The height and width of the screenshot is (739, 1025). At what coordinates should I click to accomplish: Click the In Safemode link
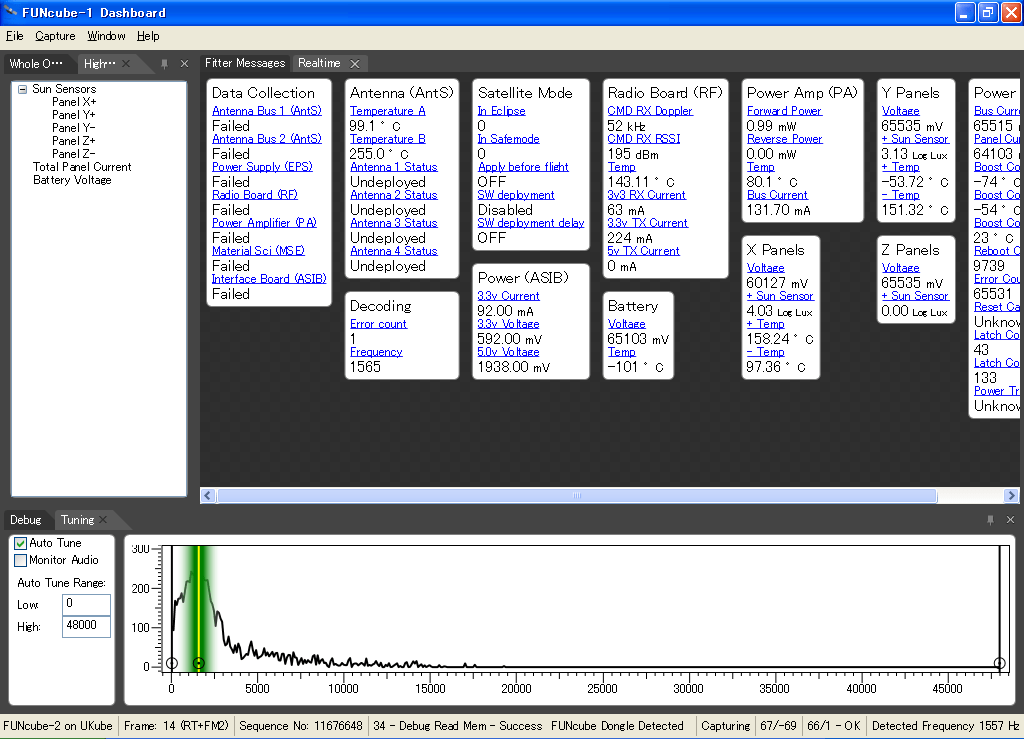tap(509, 139)
